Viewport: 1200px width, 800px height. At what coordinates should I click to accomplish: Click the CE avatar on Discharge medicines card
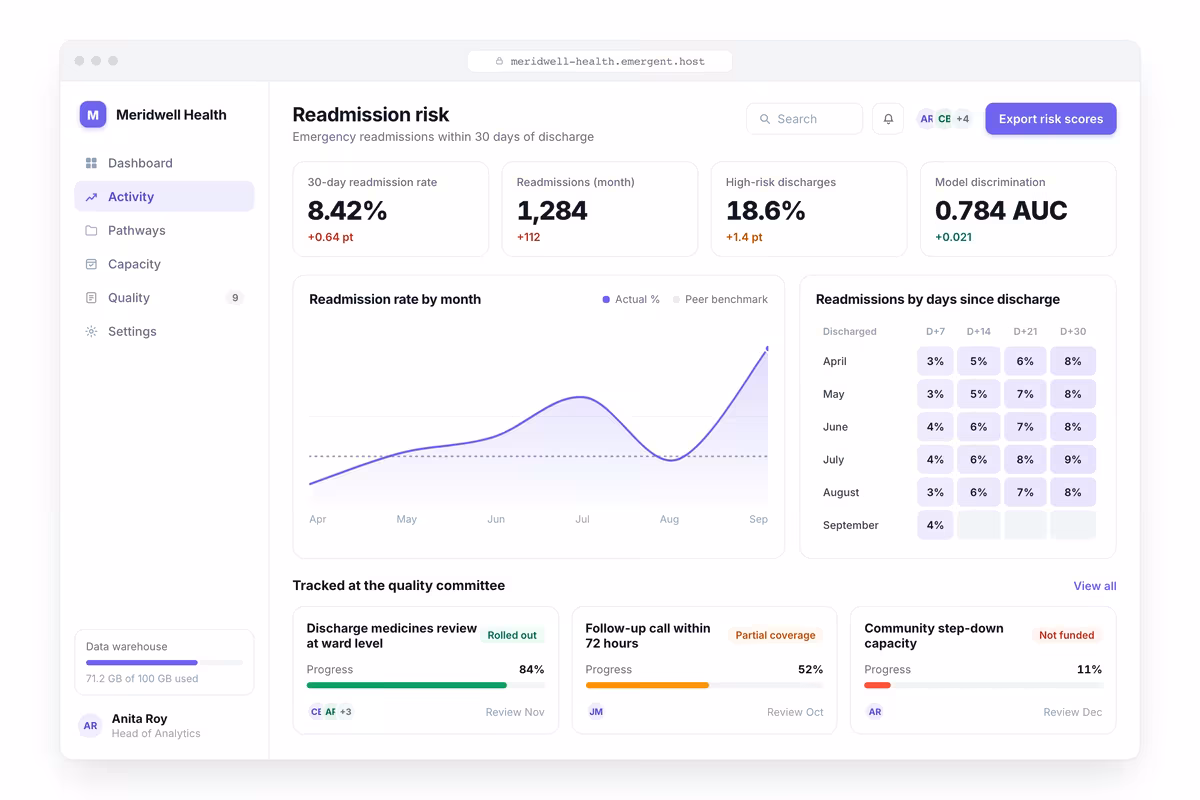click(x=316, y=712)
